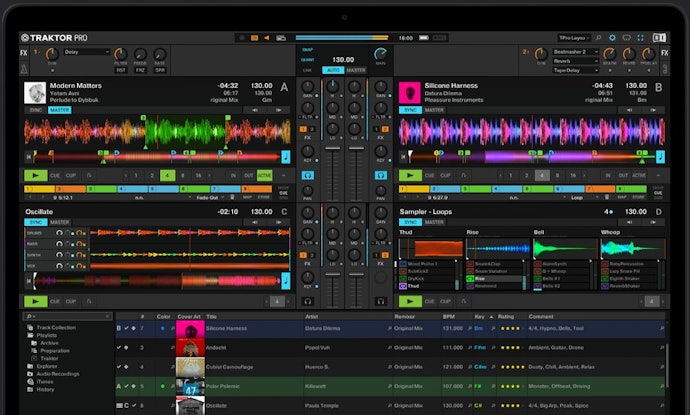Open search options dropdown in browser
Viewport: 690px width, 415px height.
tap(30, 316)
